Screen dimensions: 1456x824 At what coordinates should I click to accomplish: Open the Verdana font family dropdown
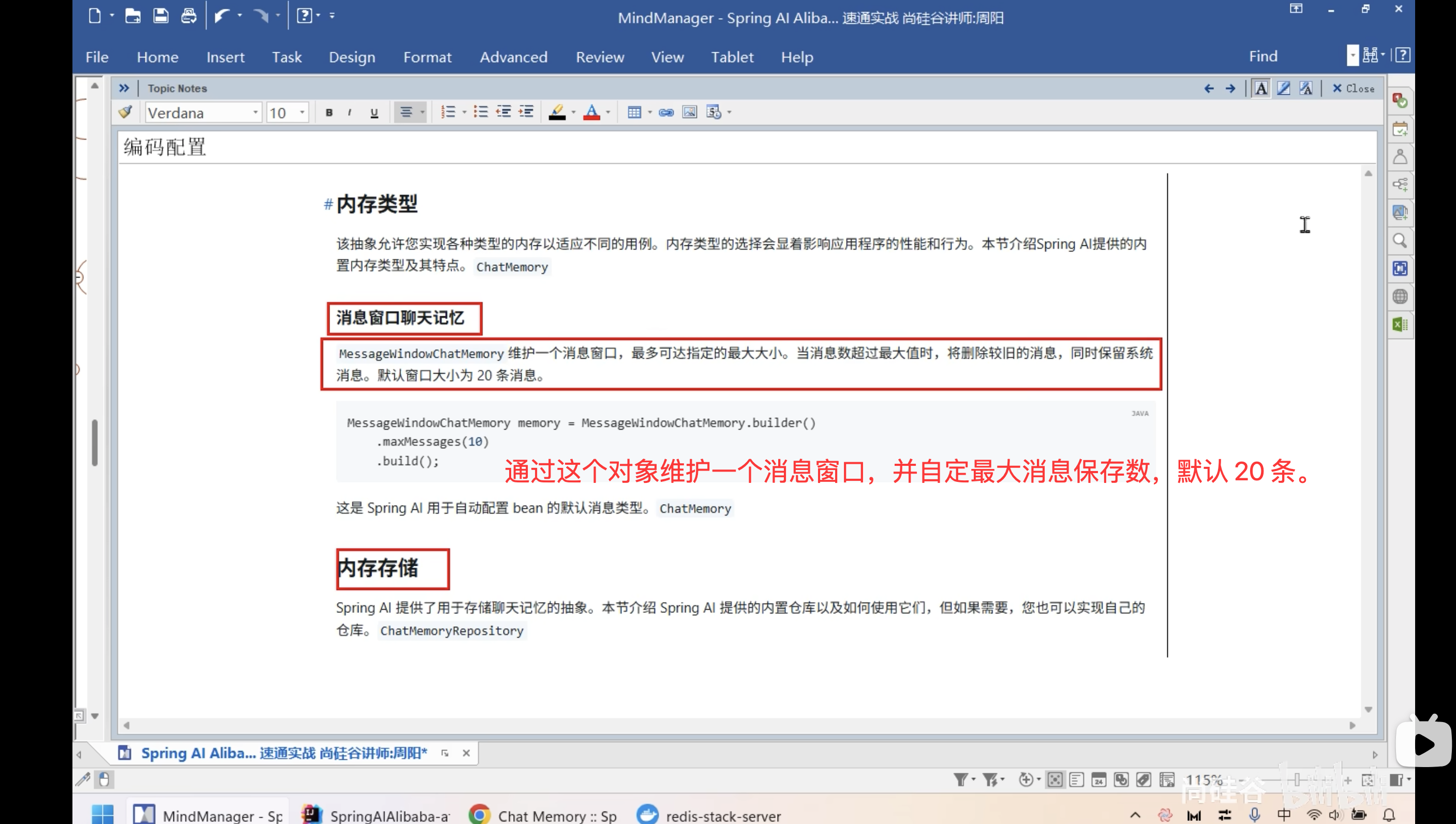pos(255,112)
